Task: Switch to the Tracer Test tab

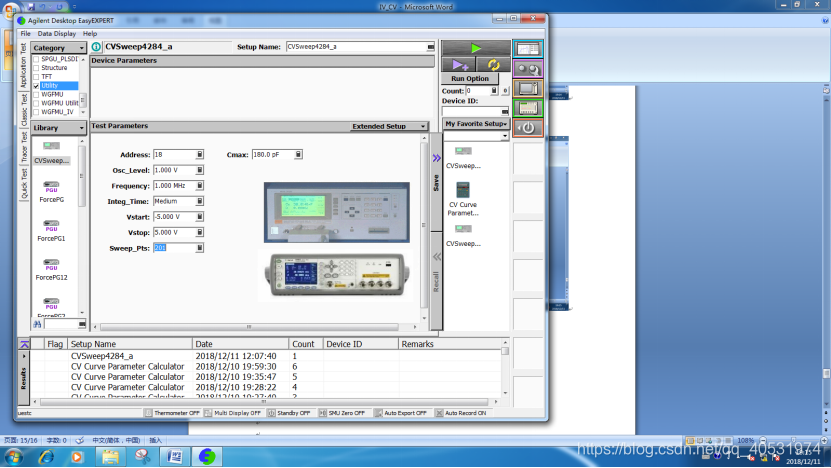Action: tap(24, 147)
